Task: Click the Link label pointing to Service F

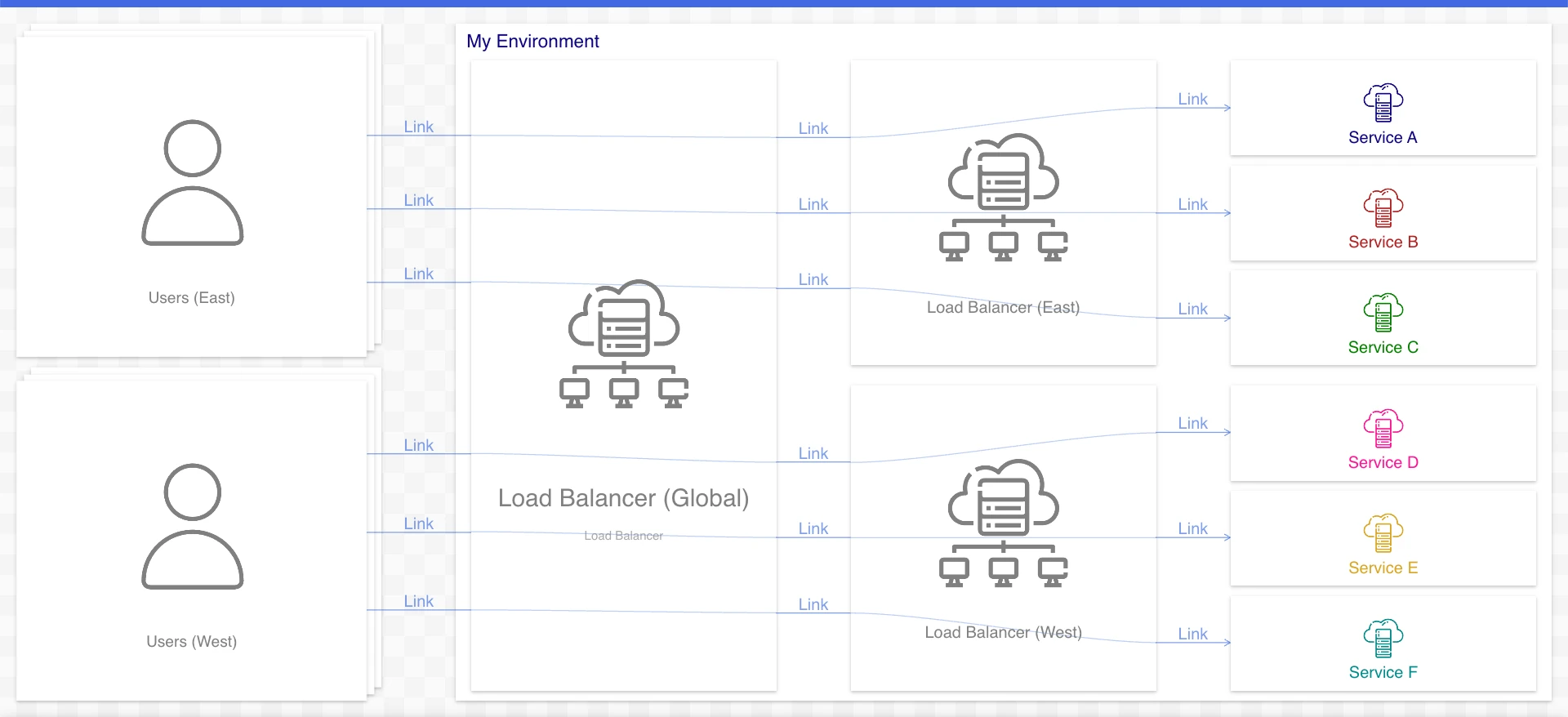Action: [1192, 634]
